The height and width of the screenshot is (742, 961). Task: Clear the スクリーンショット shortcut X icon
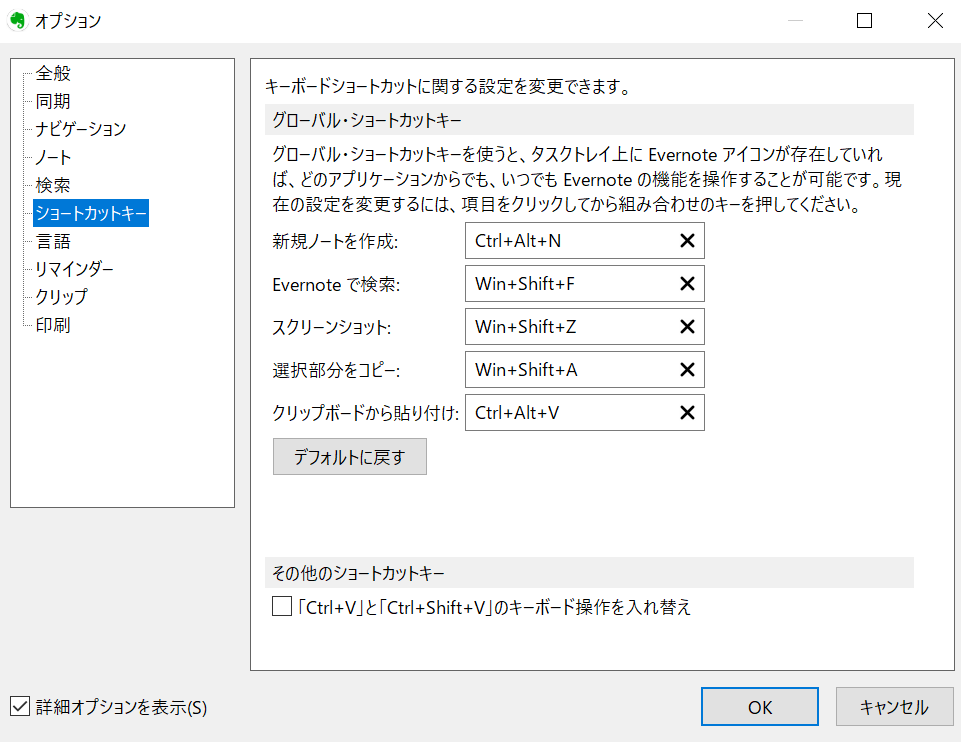pos(687,327)
